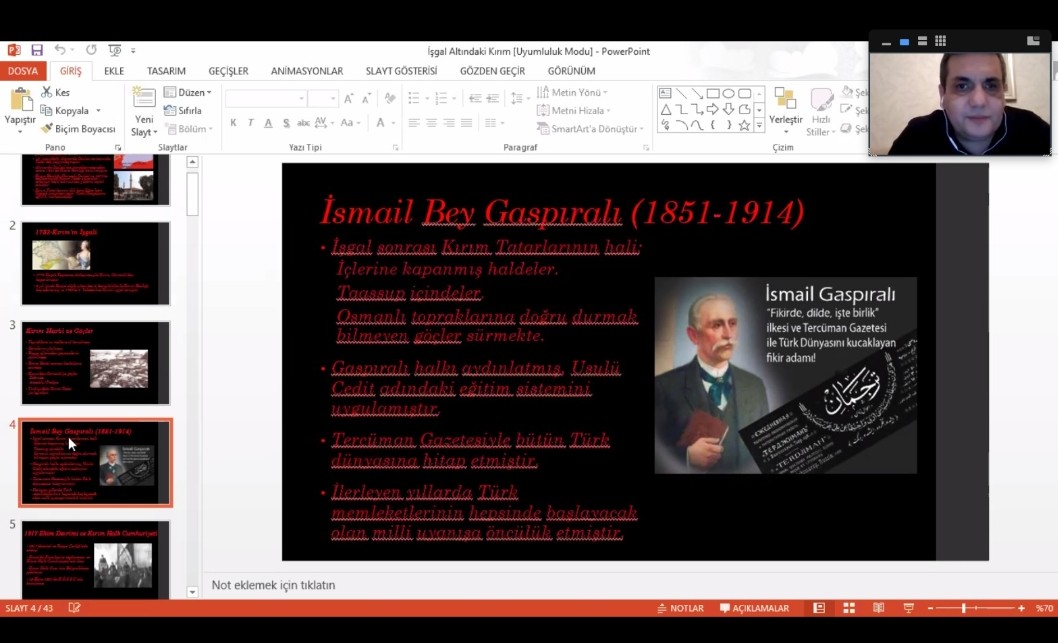The image size is (1058, 643).
Task: Apply text shadow with S icon
Action: [x=286, y=123]
